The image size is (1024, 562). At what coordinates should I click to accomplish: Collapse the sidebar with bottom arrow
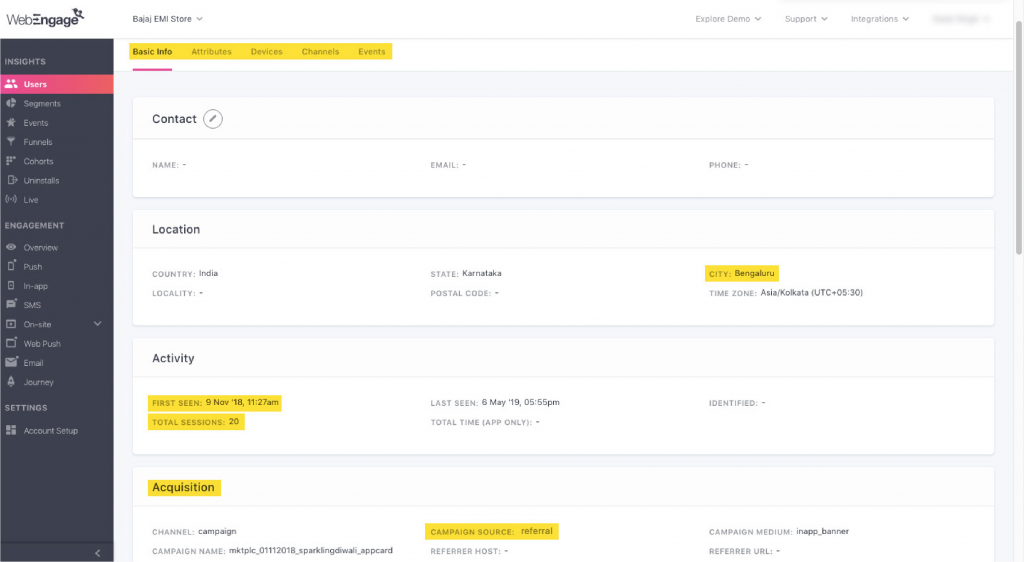97,553
